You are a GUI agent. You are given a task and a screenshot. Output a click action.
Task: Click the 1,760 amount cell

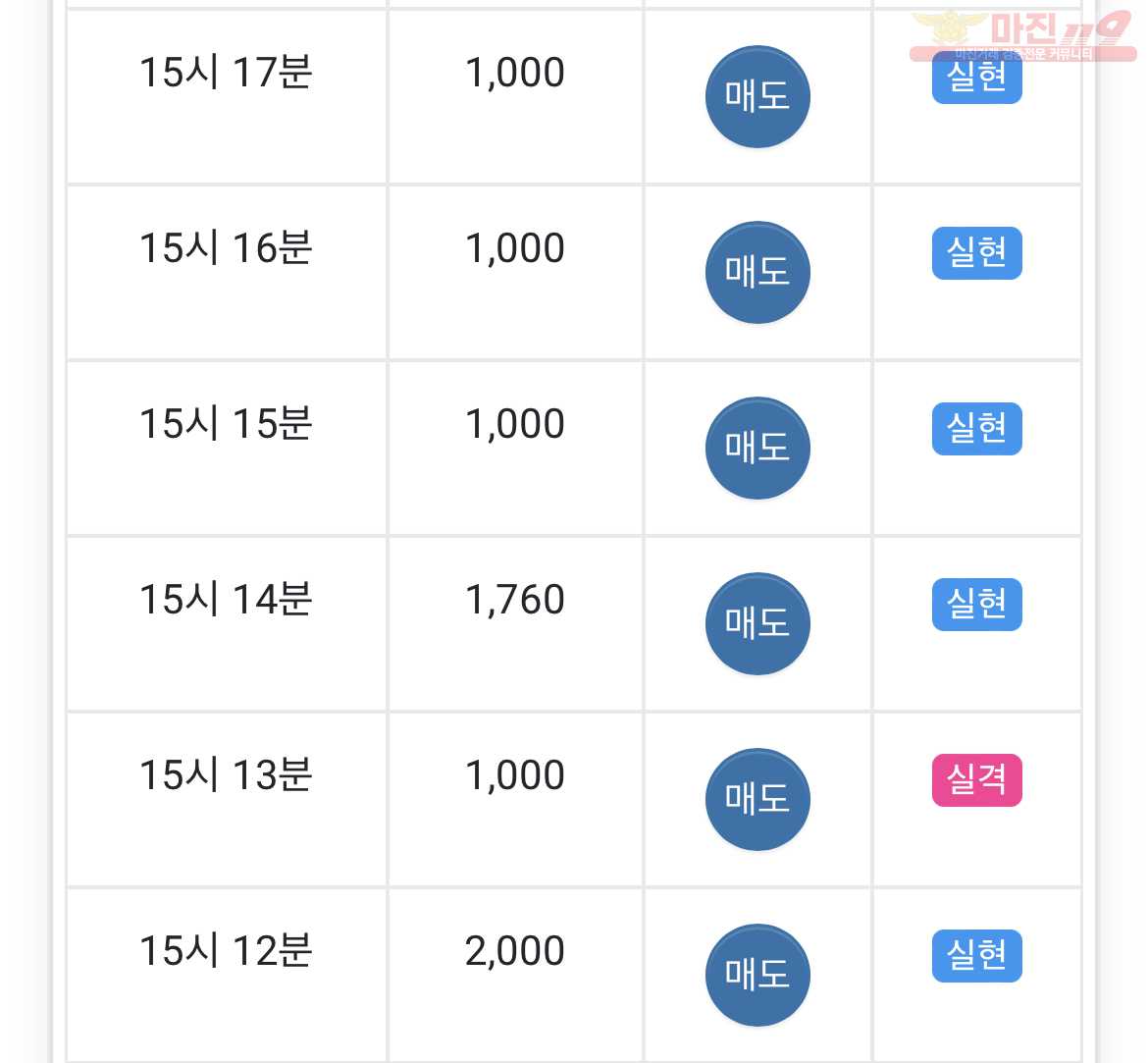pos(515,623)
